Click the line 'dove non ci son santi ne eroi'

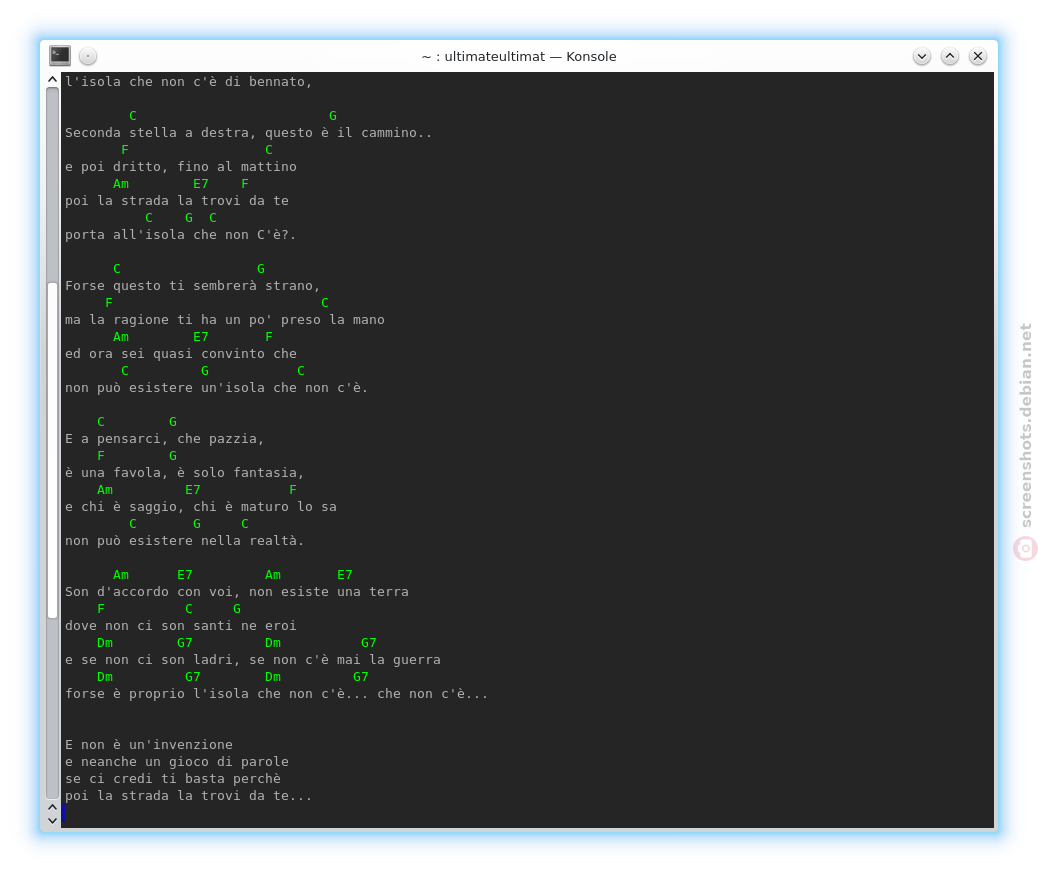coord(181,625)
